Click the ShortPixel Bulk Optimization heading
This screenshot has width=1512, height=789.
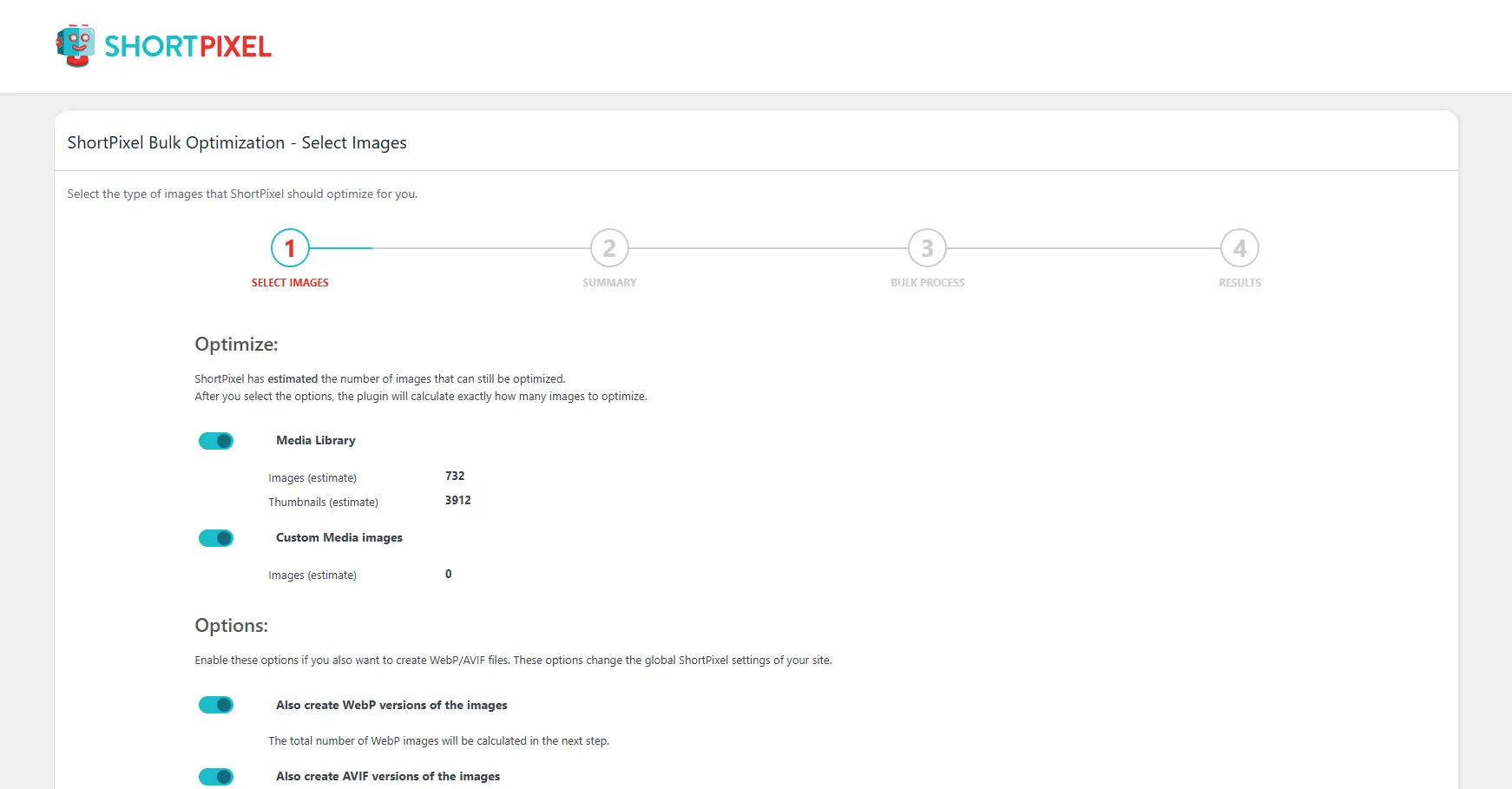point(237,141)
